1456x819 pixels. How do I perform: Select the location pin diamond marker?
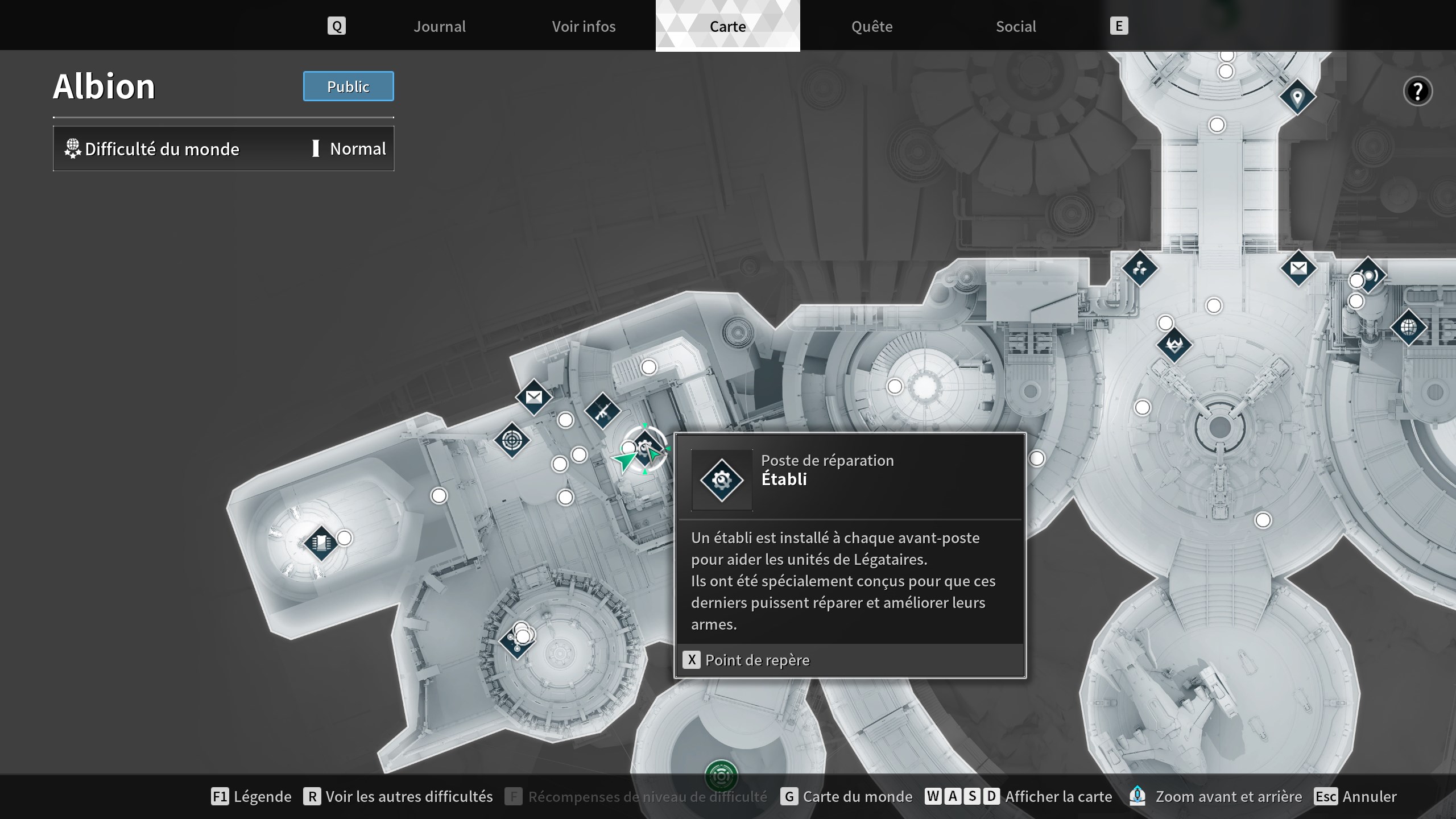(1297, 97)
